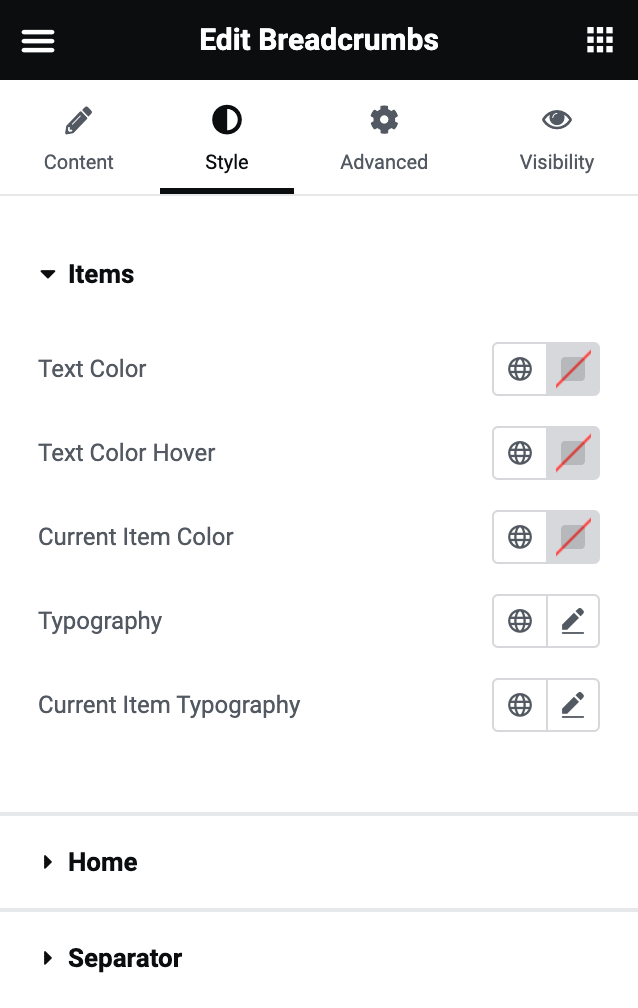Edit Current Item Typography pencil icon
Viewport: 638px width, 1008px height.
click(x=573, y=705)
